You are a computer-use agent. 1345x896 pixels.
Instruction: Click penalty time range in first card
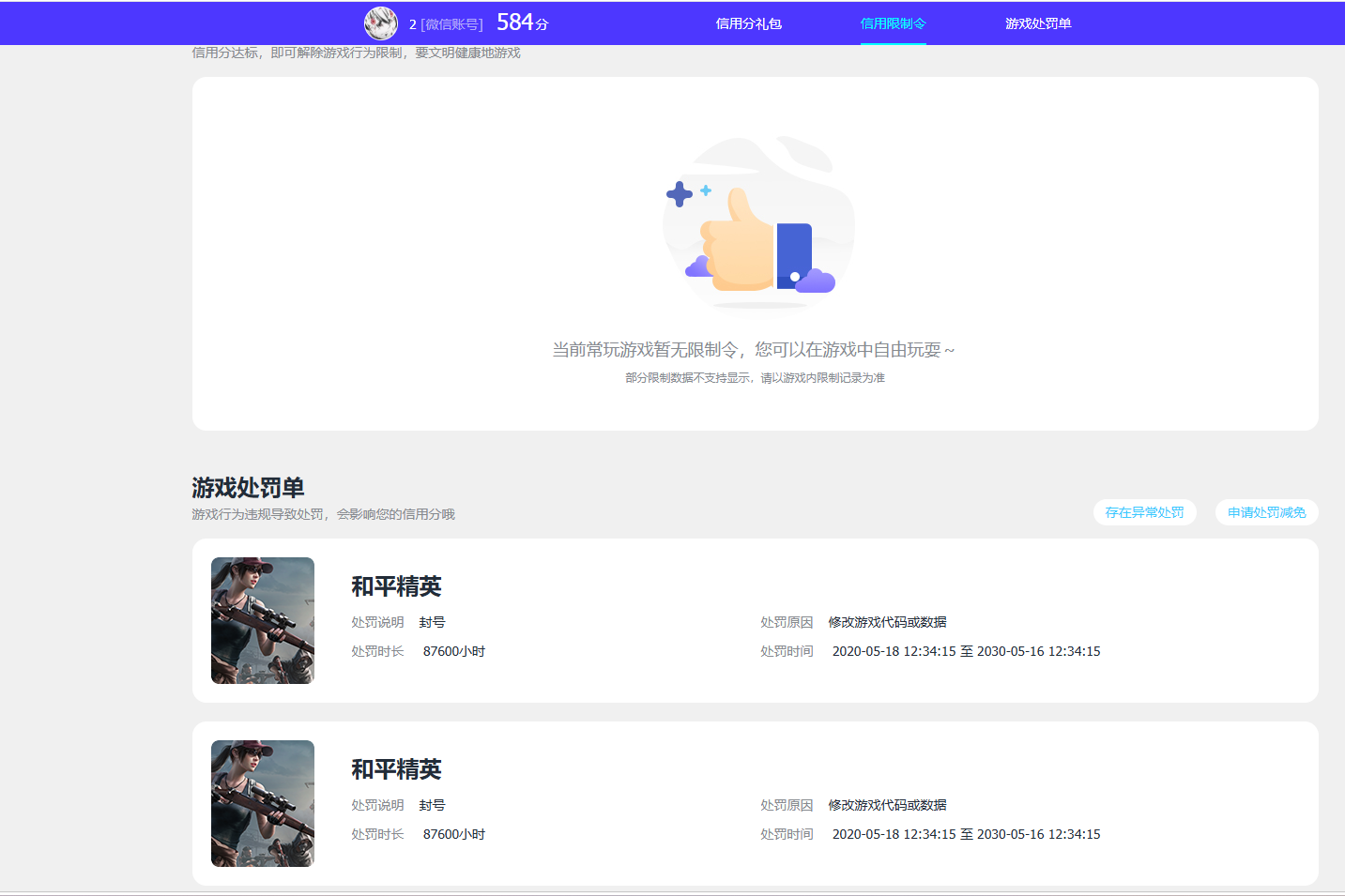(x=967, y=651)
